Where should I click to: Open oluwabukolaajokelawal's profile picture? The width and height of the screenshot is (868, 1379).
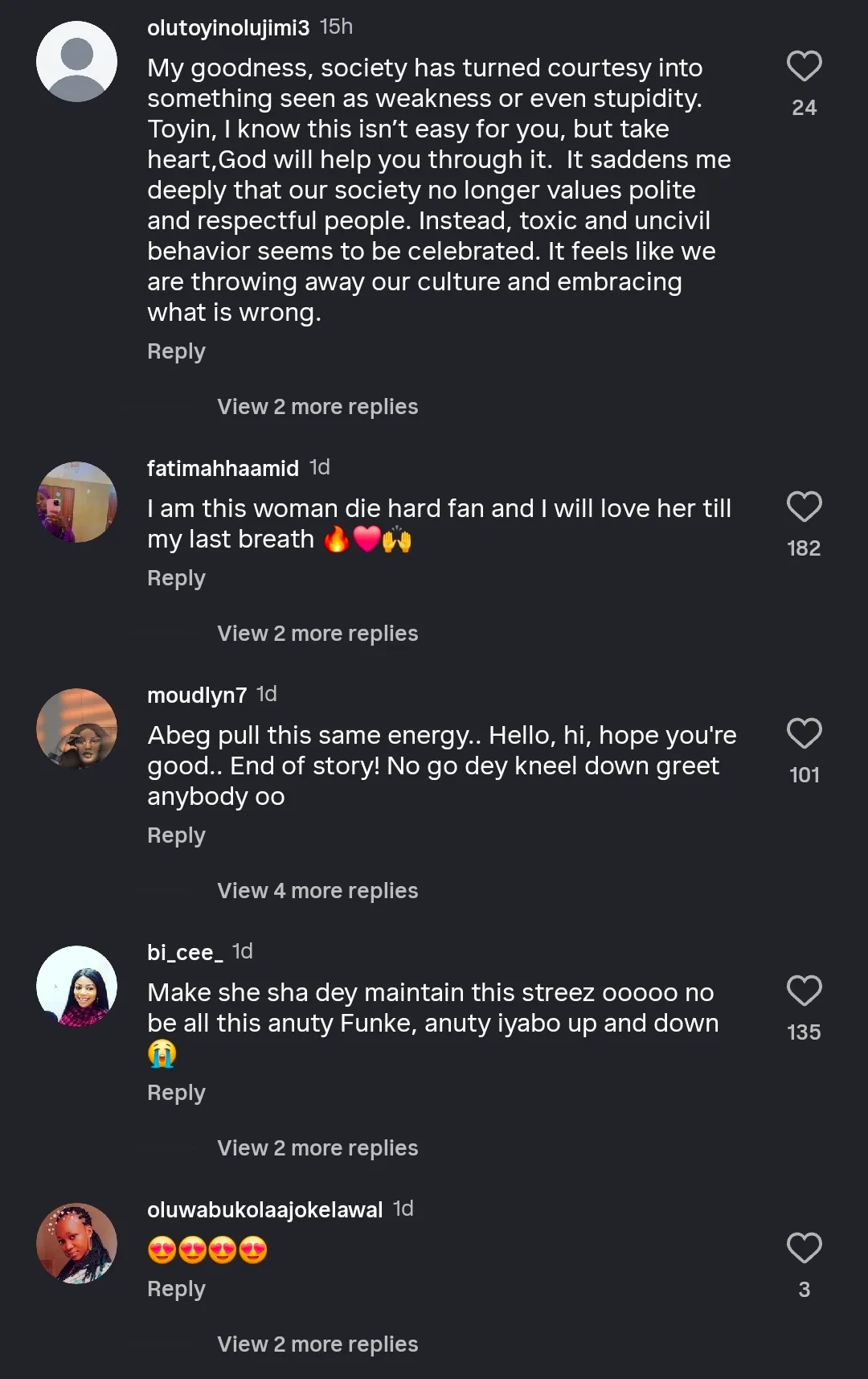(77, 1244)
